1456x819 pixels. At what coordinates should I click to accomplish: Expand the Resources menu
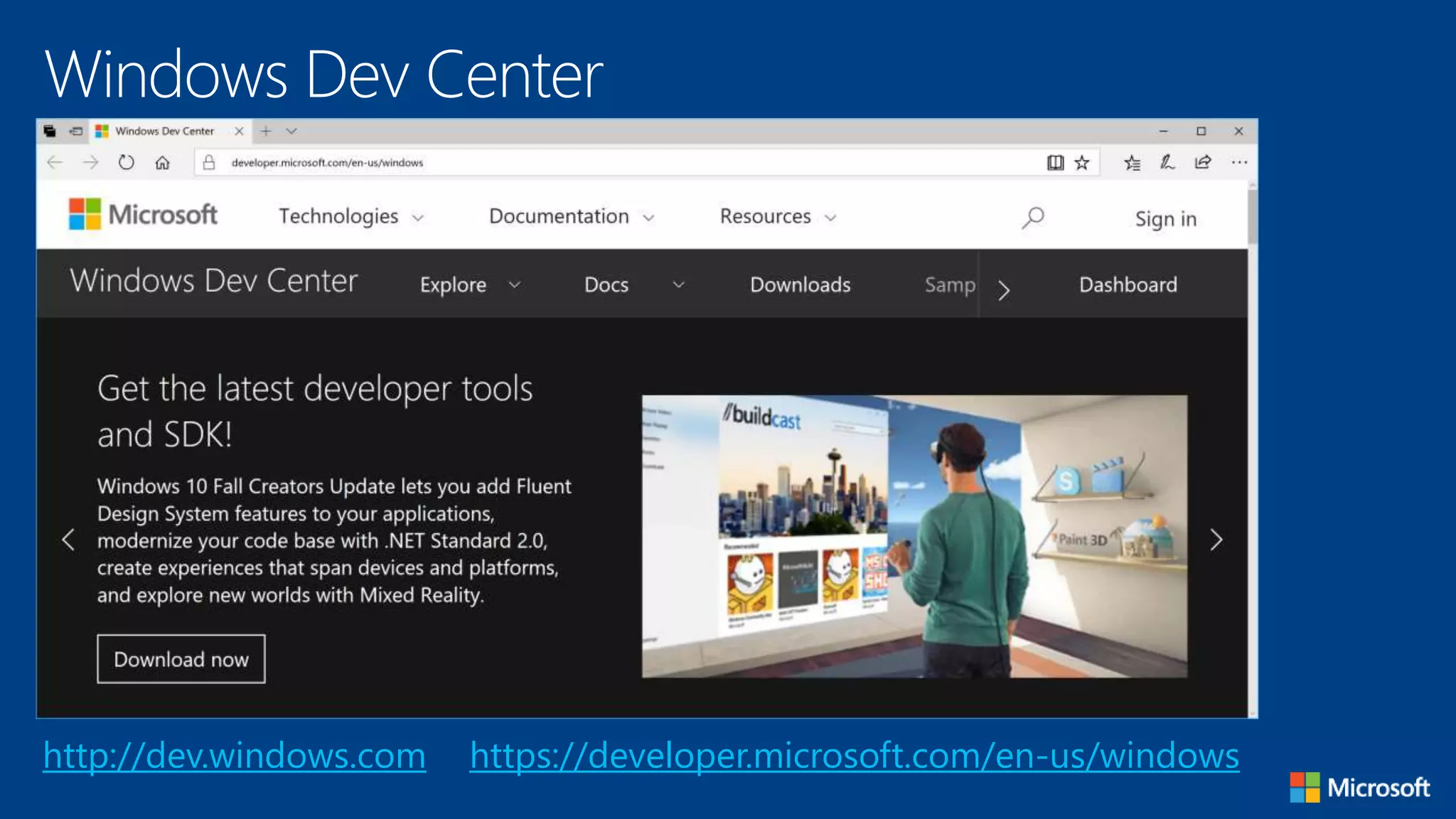778,216
